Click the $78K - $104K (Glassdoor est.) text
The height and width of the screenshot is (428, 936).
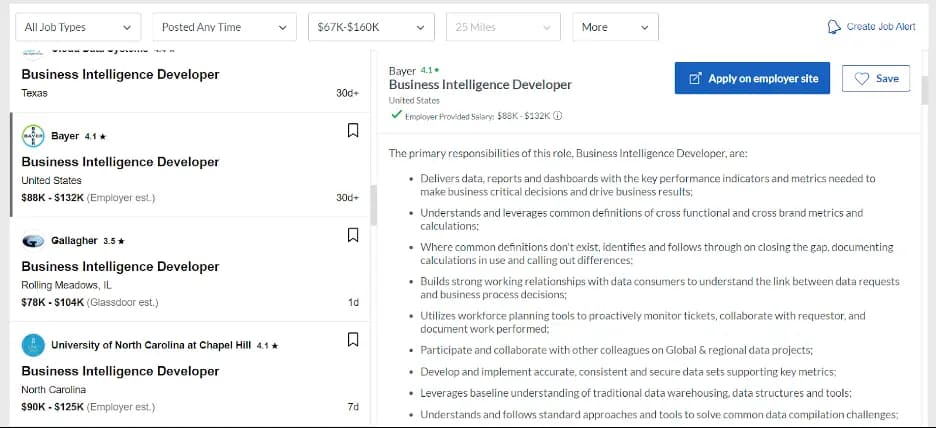[x=90, y=303]
